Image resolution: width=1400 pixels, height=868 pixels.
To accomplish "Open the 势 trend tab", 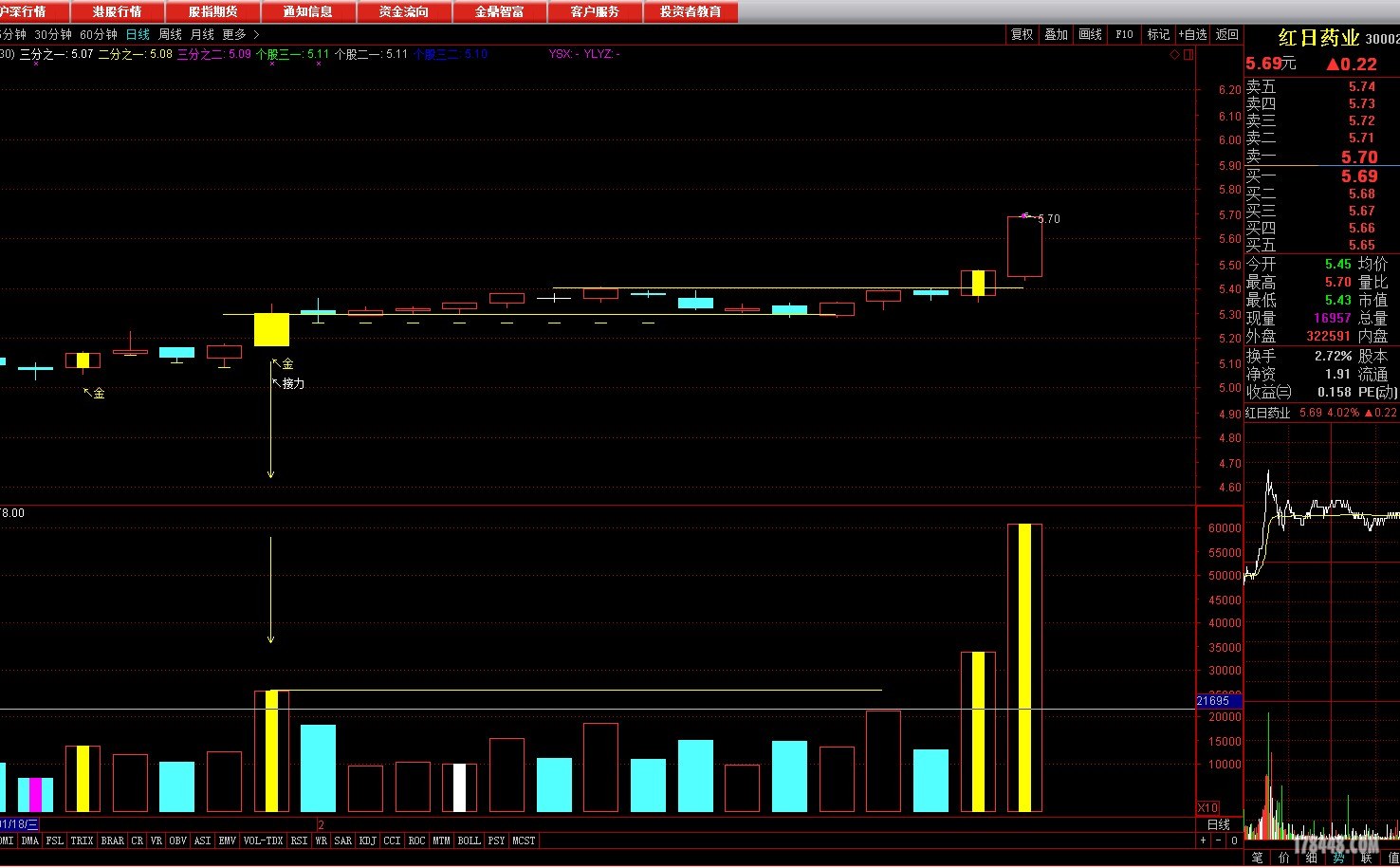I will (x=1339, y=859).
